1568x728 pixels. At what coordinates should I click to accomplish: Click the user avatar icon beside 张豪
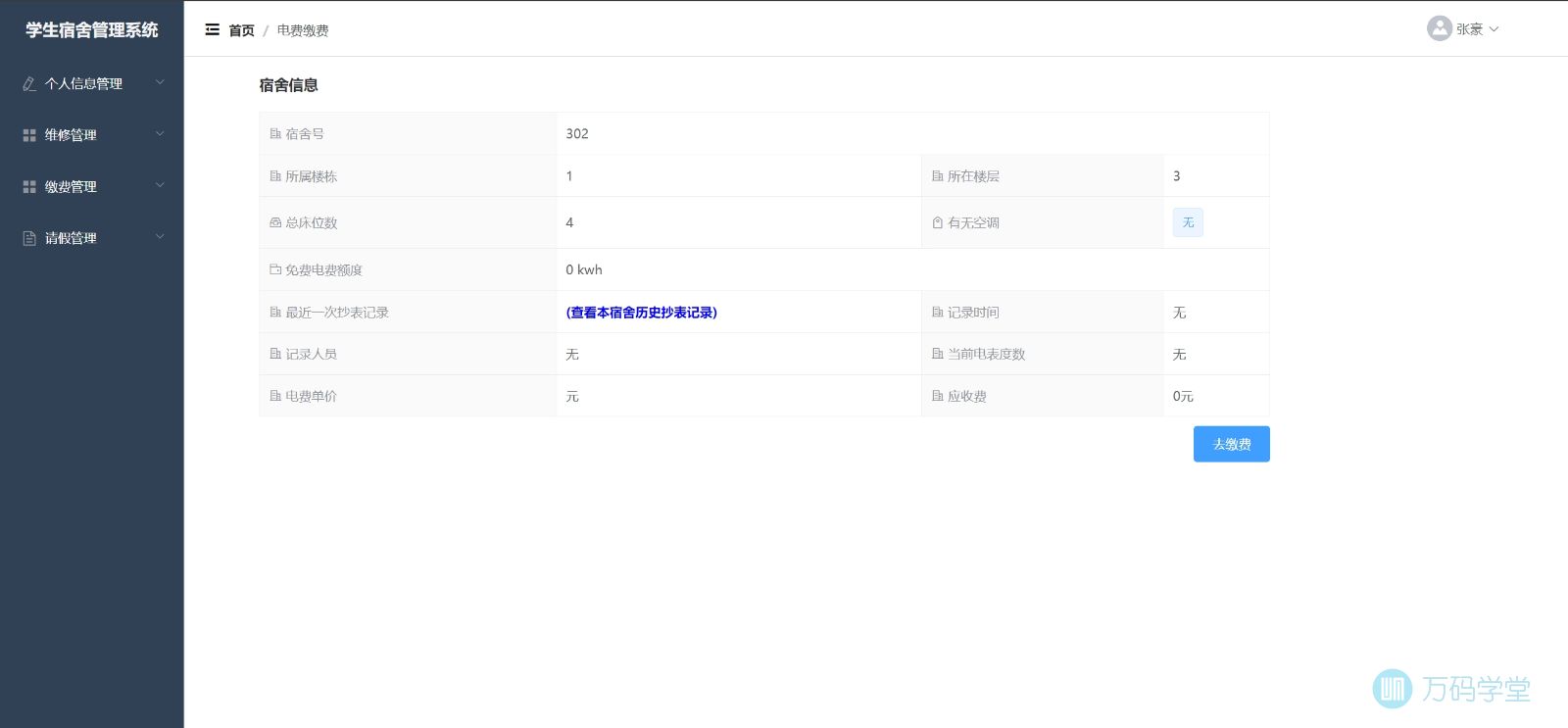[x=1439, y=28]
